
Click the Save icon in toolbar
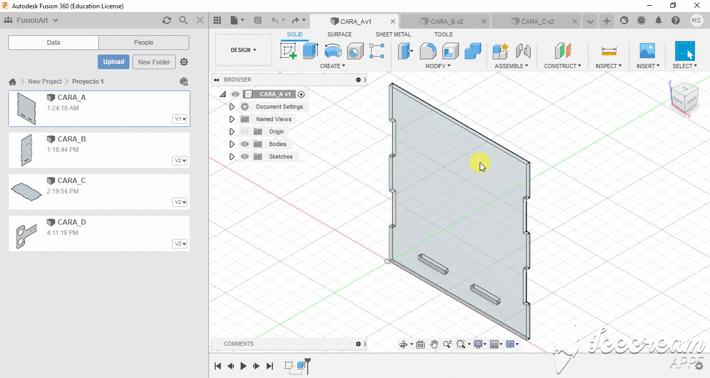(x=258, y=20)
